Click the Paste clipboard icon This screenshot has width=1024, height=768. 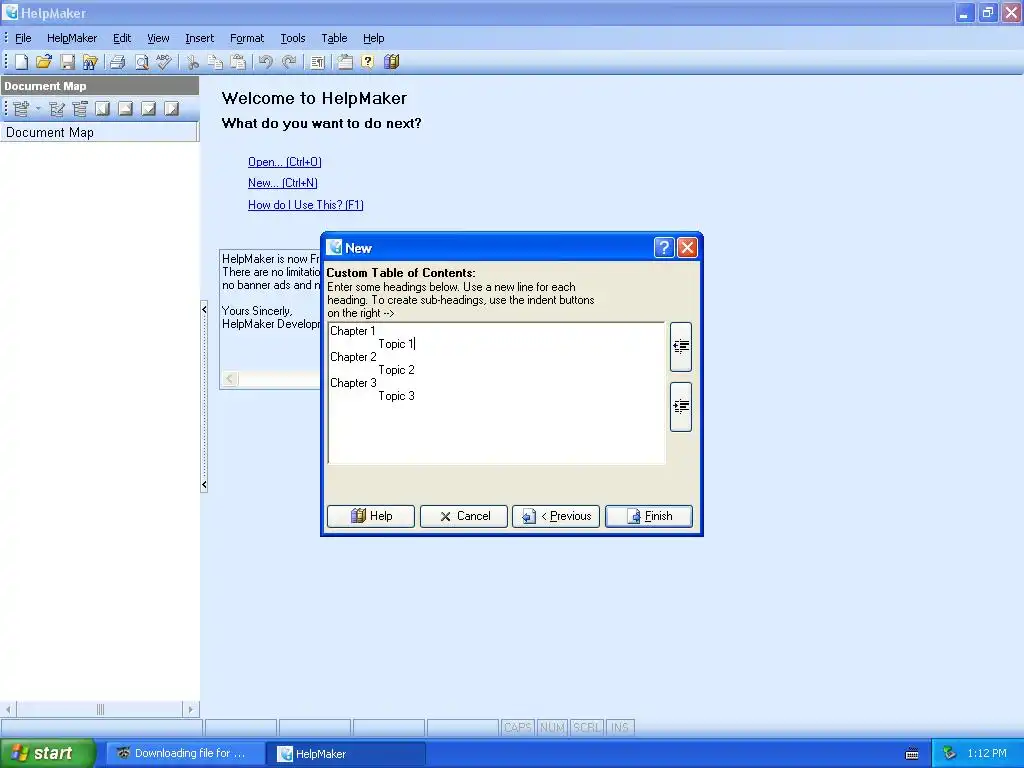238,62
